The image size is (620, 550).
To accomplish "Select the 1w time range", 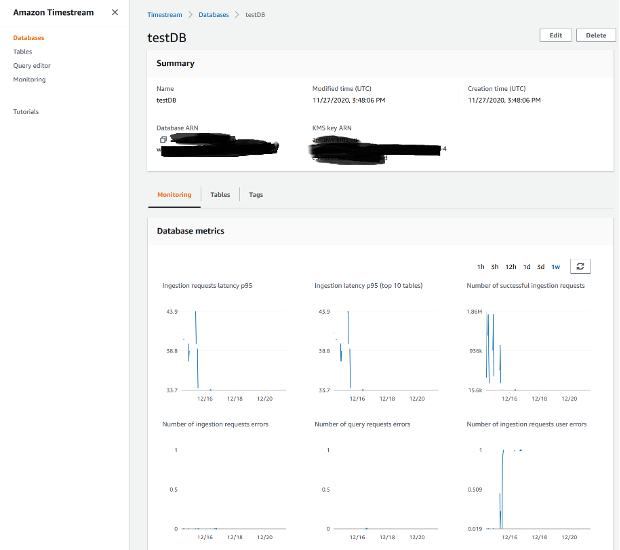I will [x=555, y=267].
